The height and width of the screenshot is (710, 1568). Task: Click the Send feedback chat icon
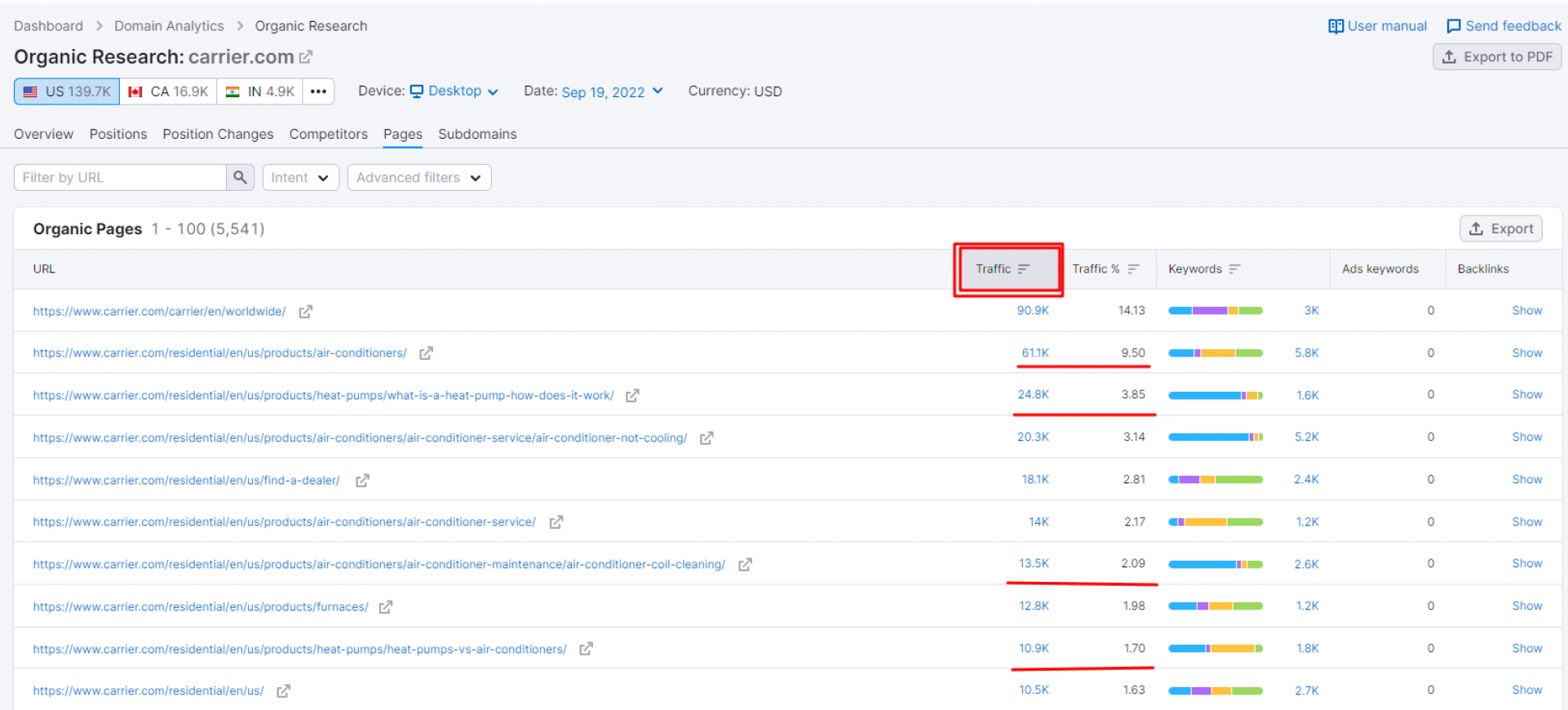pos(1454,26)
